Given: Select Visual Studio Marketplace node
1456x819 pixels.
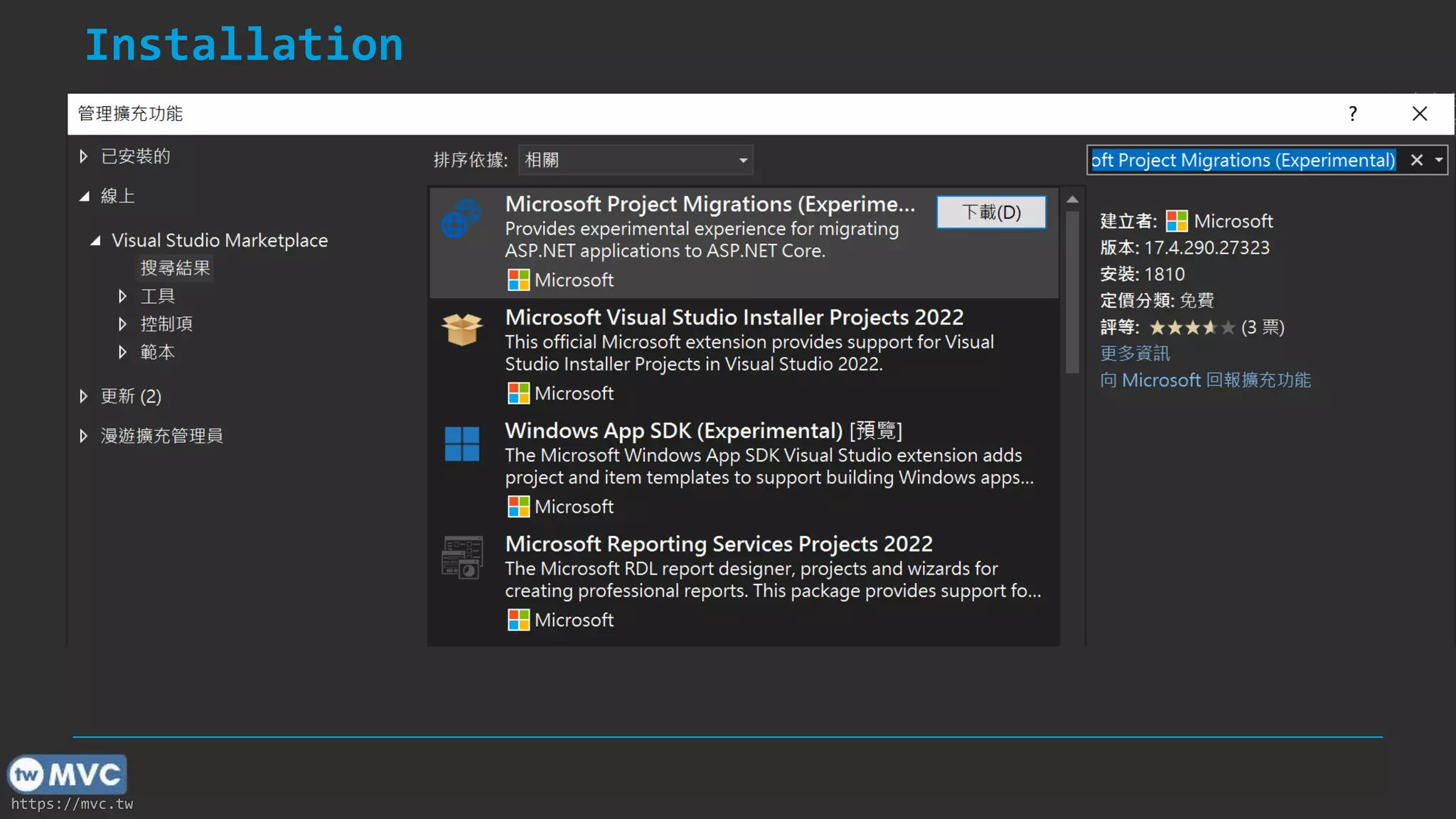Looking at the screenshot, I should [x=219, y=240].
